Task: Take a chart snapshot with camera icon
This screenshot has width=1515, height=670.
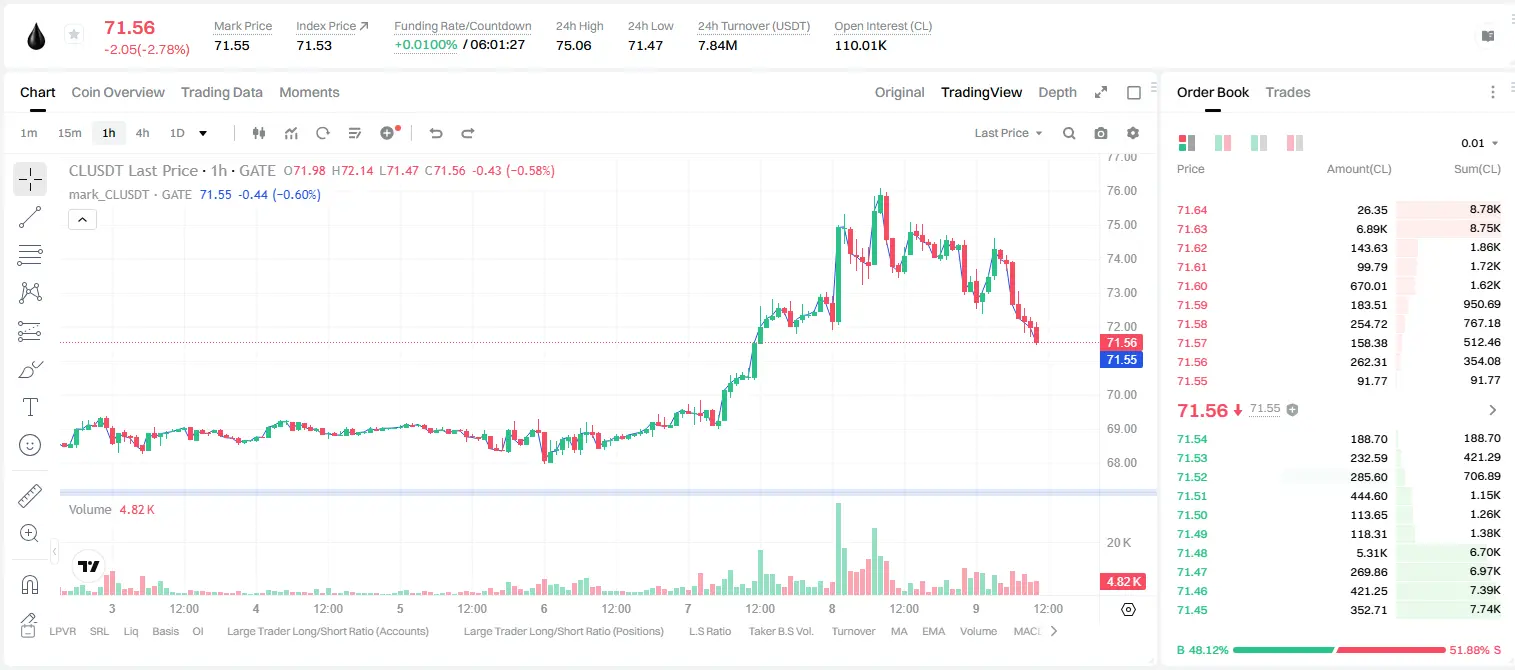Action: (1101, 133)
